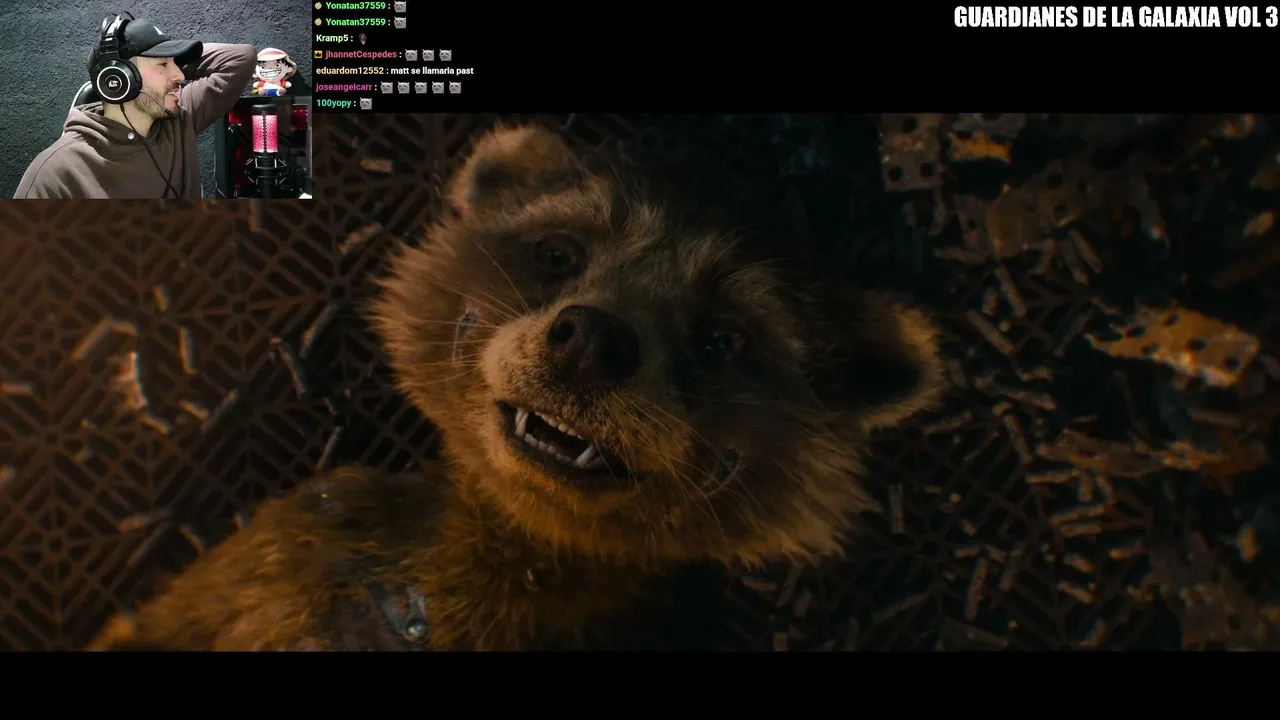Click the emote in Kramp5's chat message
The image size is (1280, 720).
(x=362, y=39)
